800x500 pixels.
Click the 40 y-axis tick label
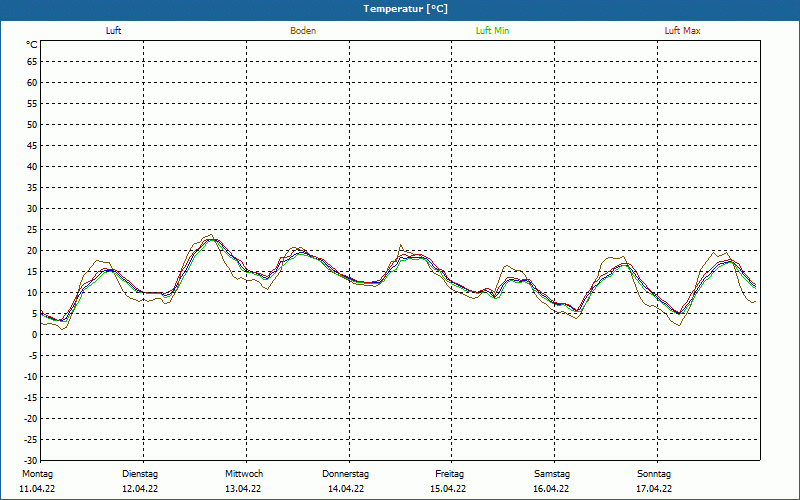click(x=32, y=167)
